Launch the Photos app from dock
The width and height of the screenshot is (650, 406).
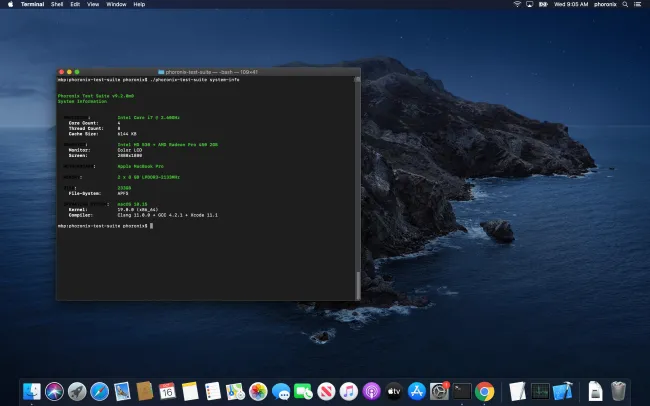click(258, 391)
